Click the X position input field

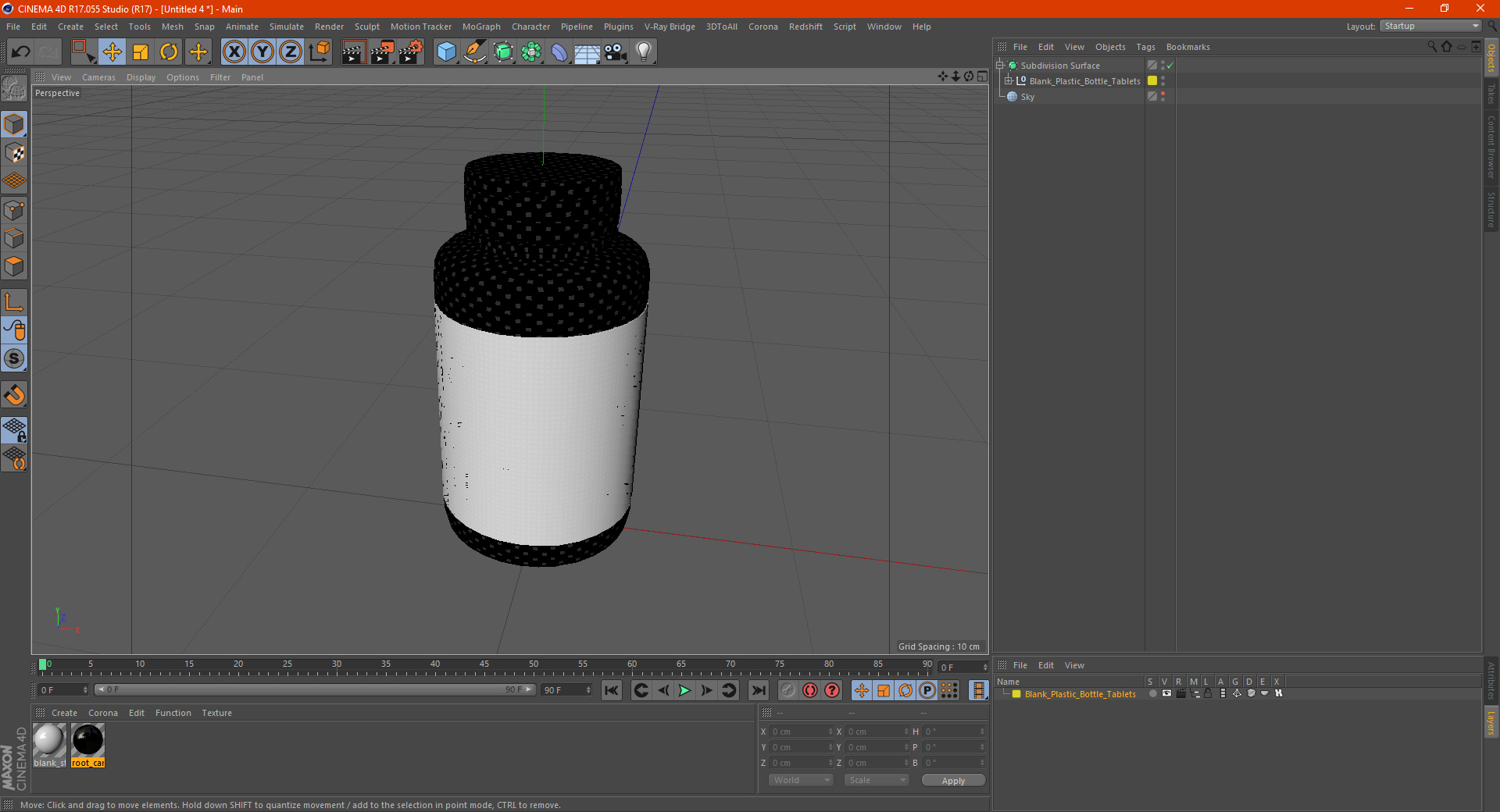click(802, 732)
